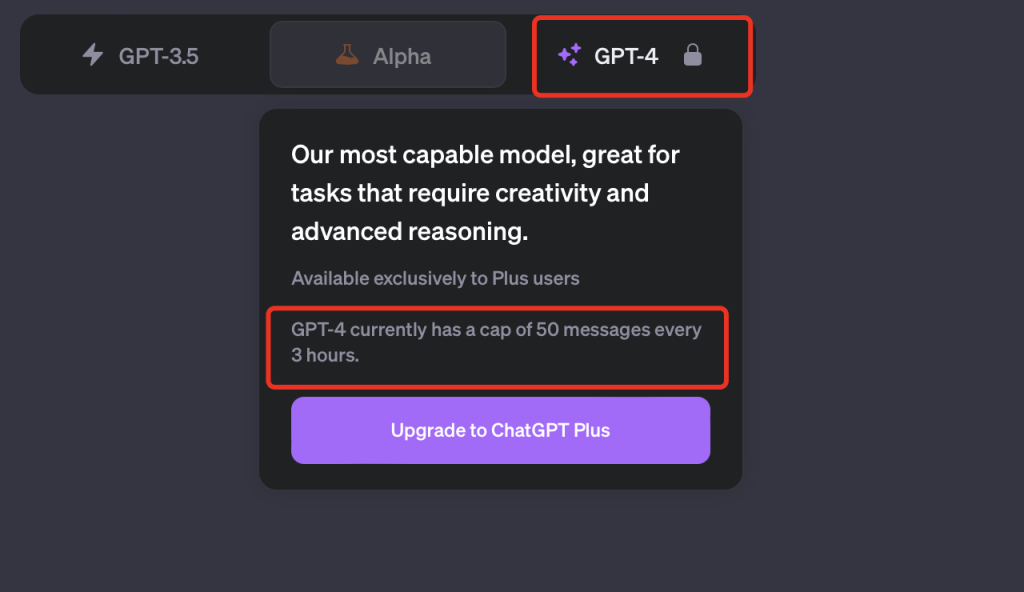Click Upgrade to ChatGPT Plus
Screen dimensions: 1024x592
500,430
